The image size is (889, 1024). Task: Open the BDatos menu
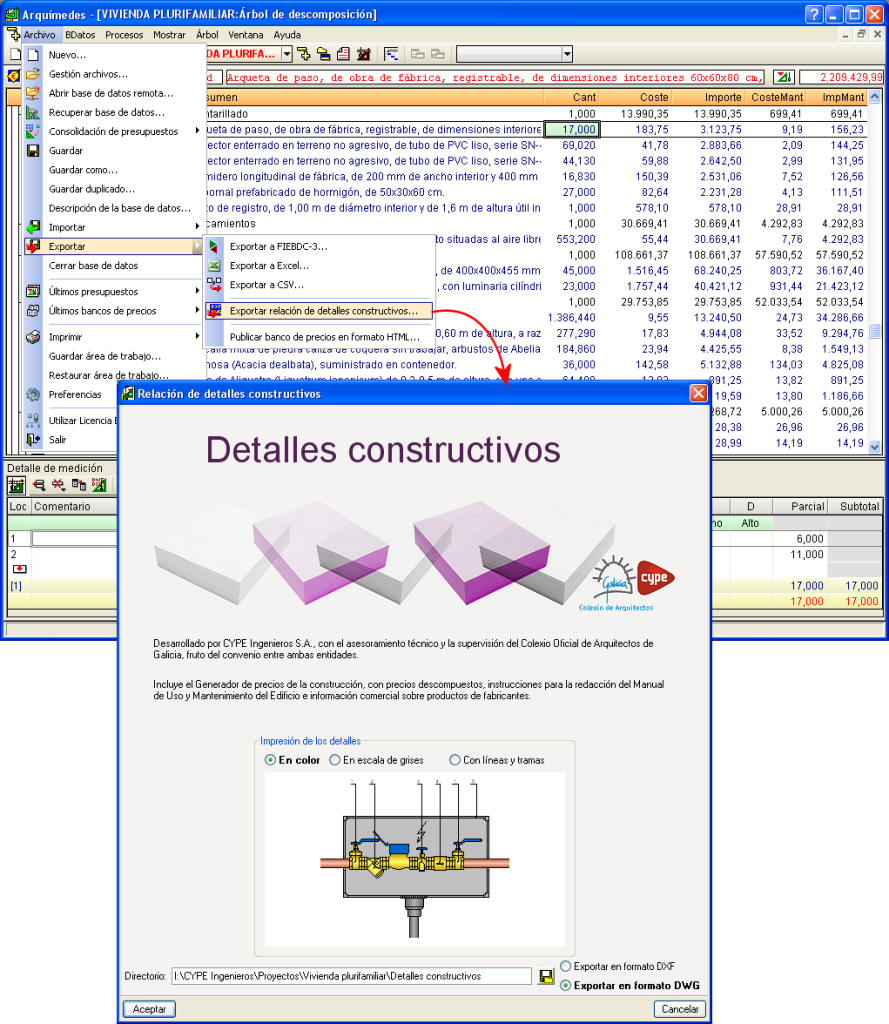point(80,35)
